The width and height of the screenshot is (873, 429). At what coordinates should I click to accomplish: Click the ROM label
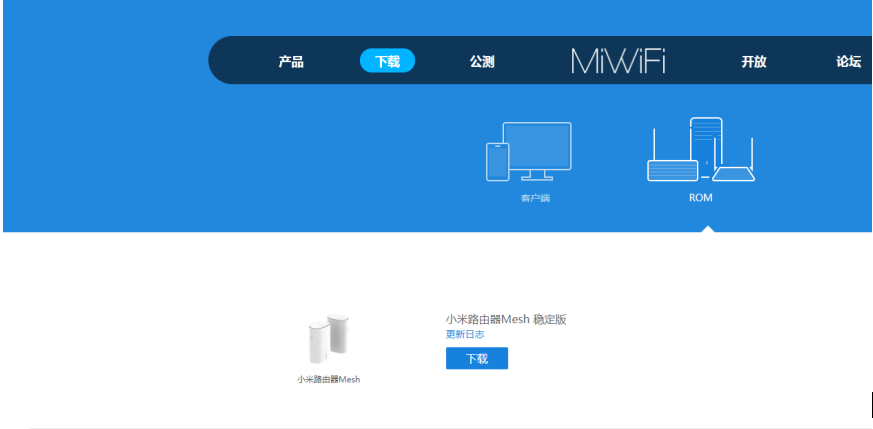pyautogui.click(x=700, y=198)
